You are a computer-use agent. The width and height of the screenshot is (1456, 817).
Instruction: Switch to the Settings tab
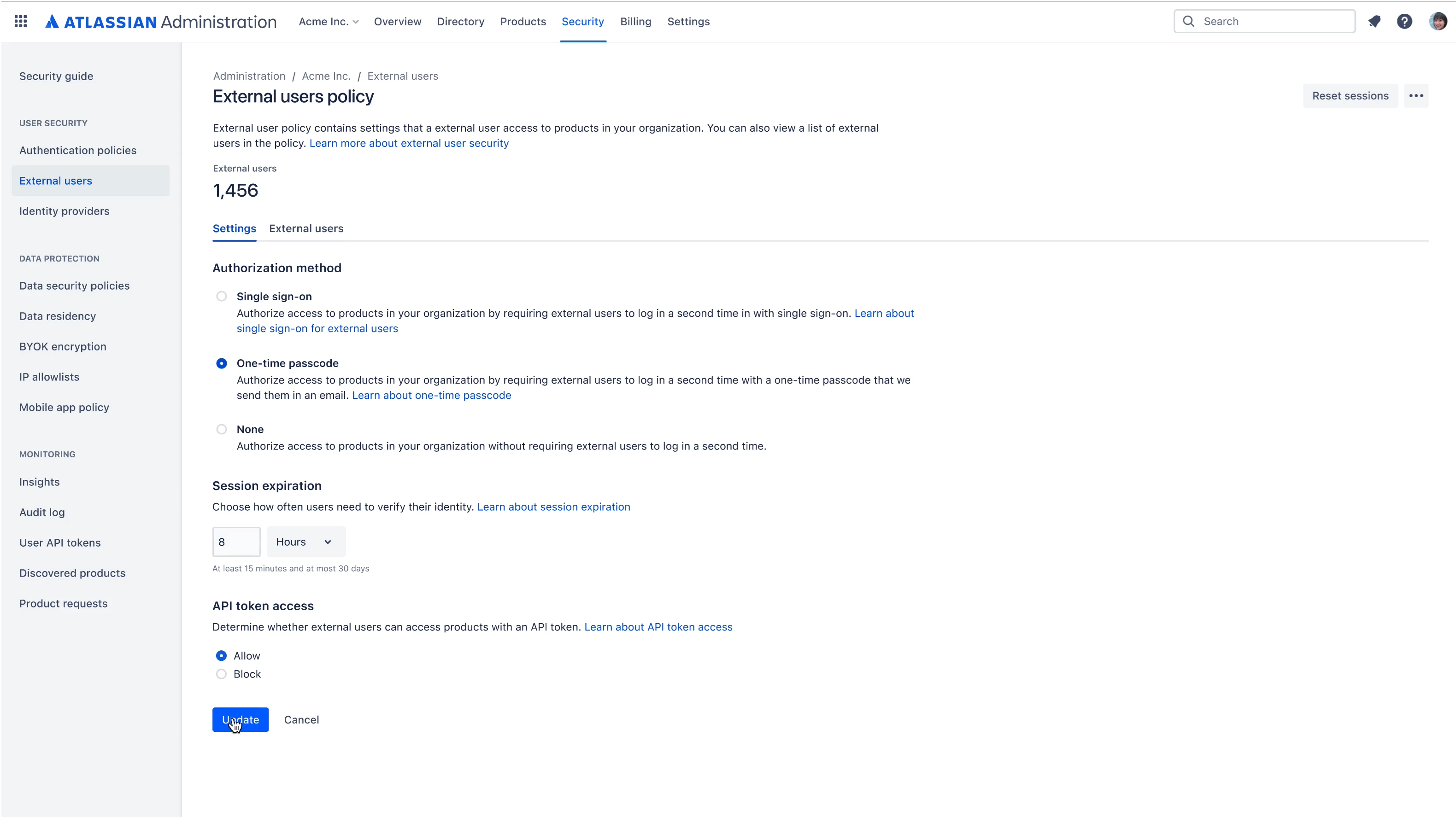pos(234,228)
